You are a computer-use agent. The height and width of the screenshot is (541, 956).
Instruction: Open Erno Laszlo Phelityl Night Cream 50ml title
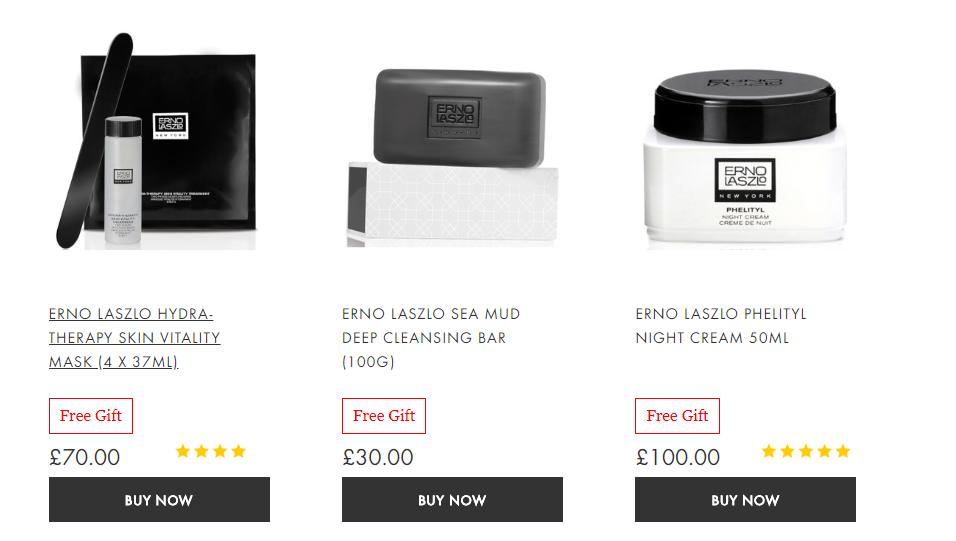point(721,326)
